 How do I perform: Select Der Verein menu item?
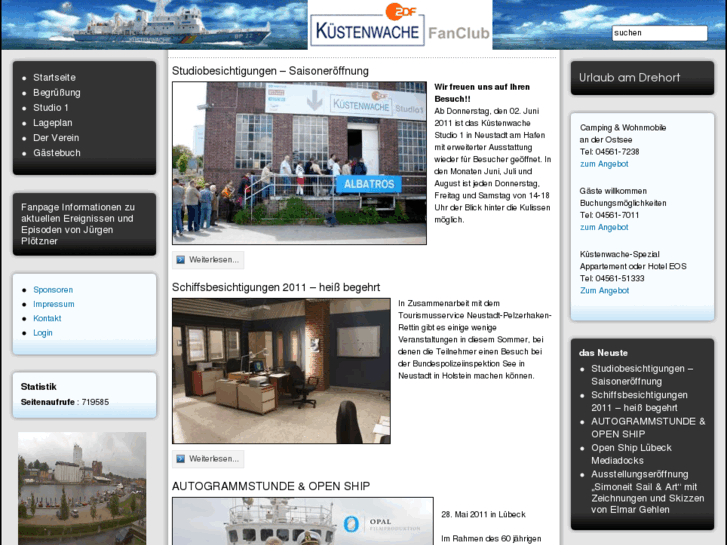click(x=56, y=138)
